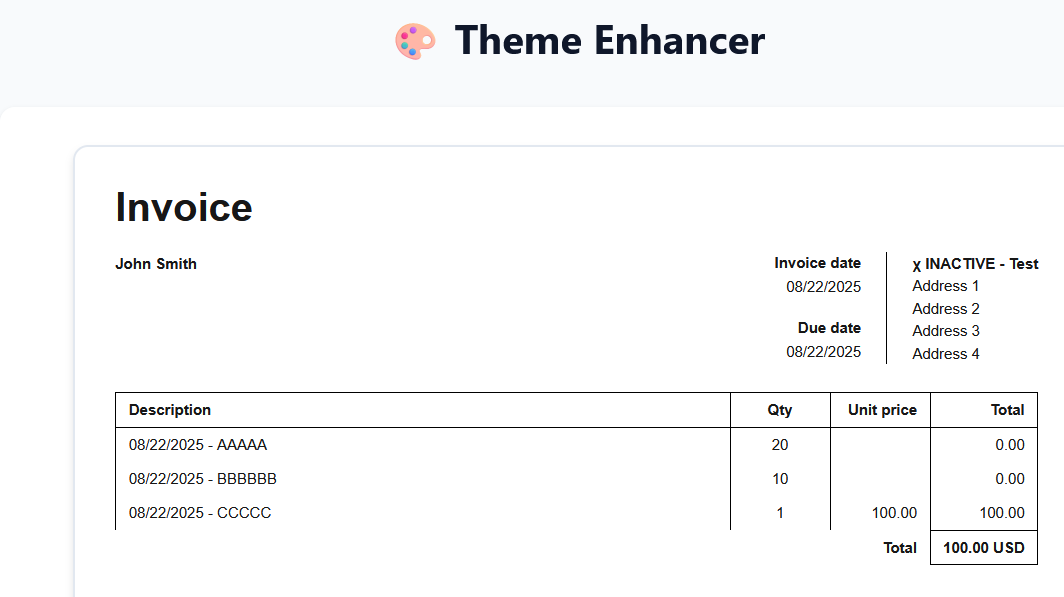Click the Total column header

tap(1007, 410)
